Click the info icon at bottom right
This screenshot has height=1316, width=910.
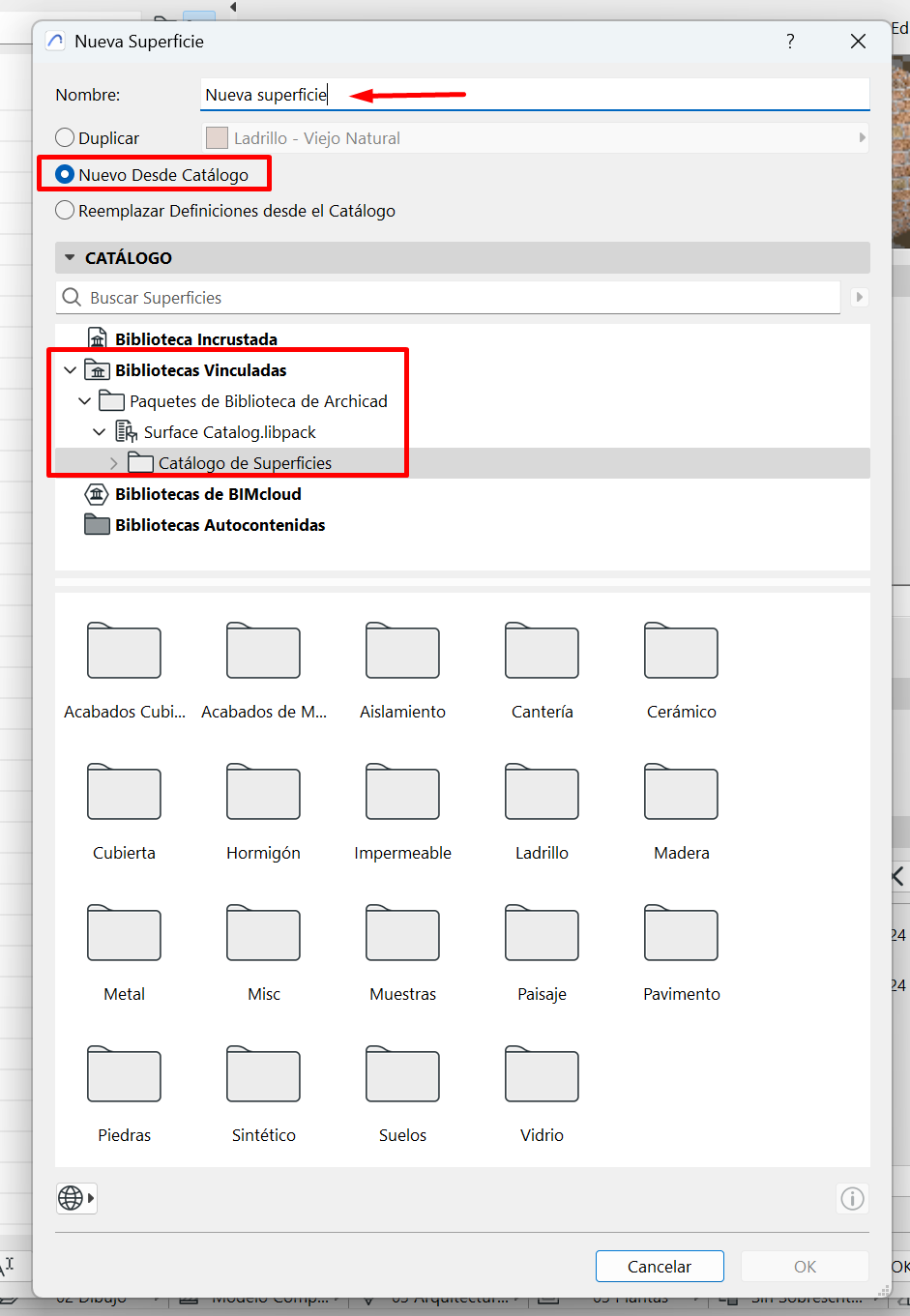click(852, 1198)
